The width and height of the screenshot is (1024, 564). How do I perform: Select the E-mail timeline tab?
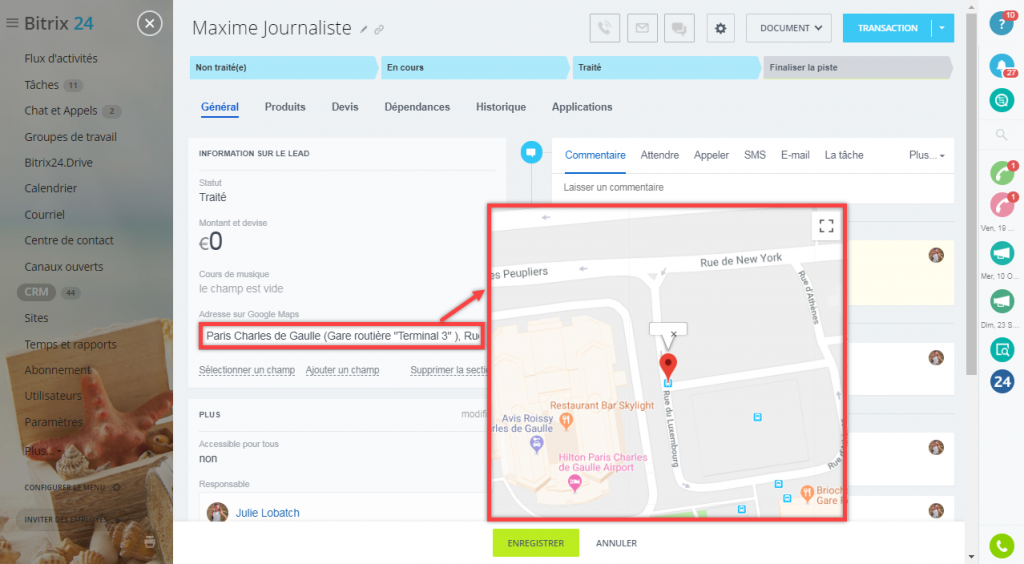795,155
